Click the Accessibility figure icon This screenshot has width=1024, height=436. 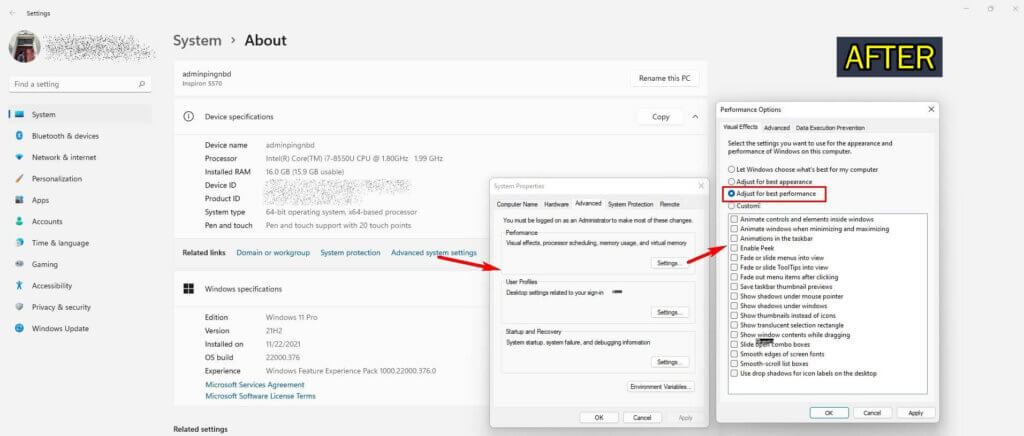tap(19, 285)
